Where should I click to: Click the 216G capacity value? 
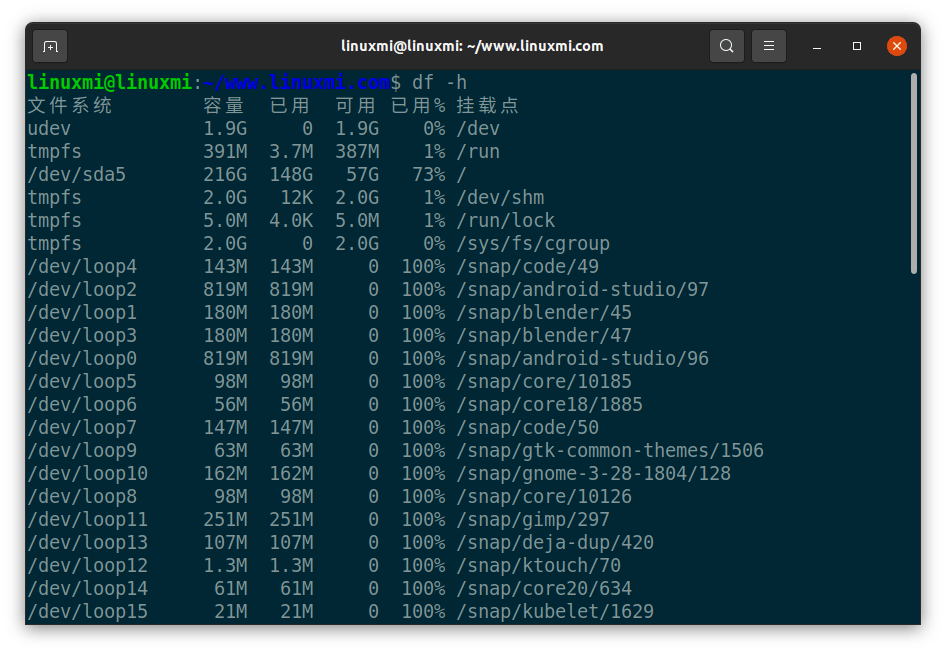pyautogui.click(x=225, y=174)
